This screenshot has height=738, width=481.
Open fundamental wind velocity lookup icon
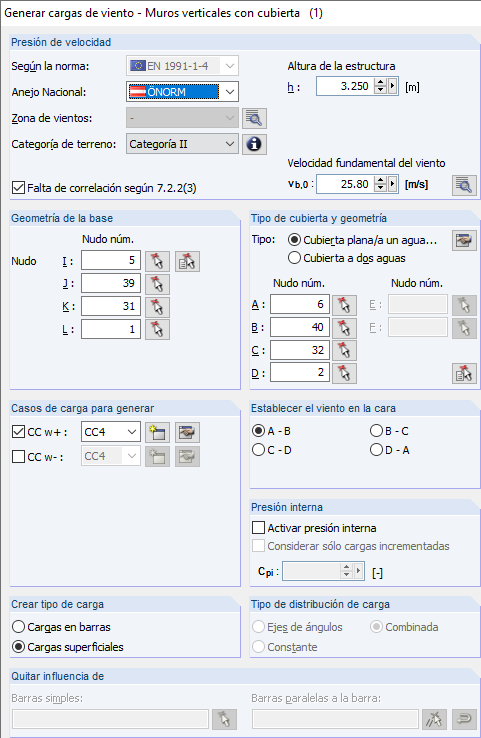click(x=464, y=185)
